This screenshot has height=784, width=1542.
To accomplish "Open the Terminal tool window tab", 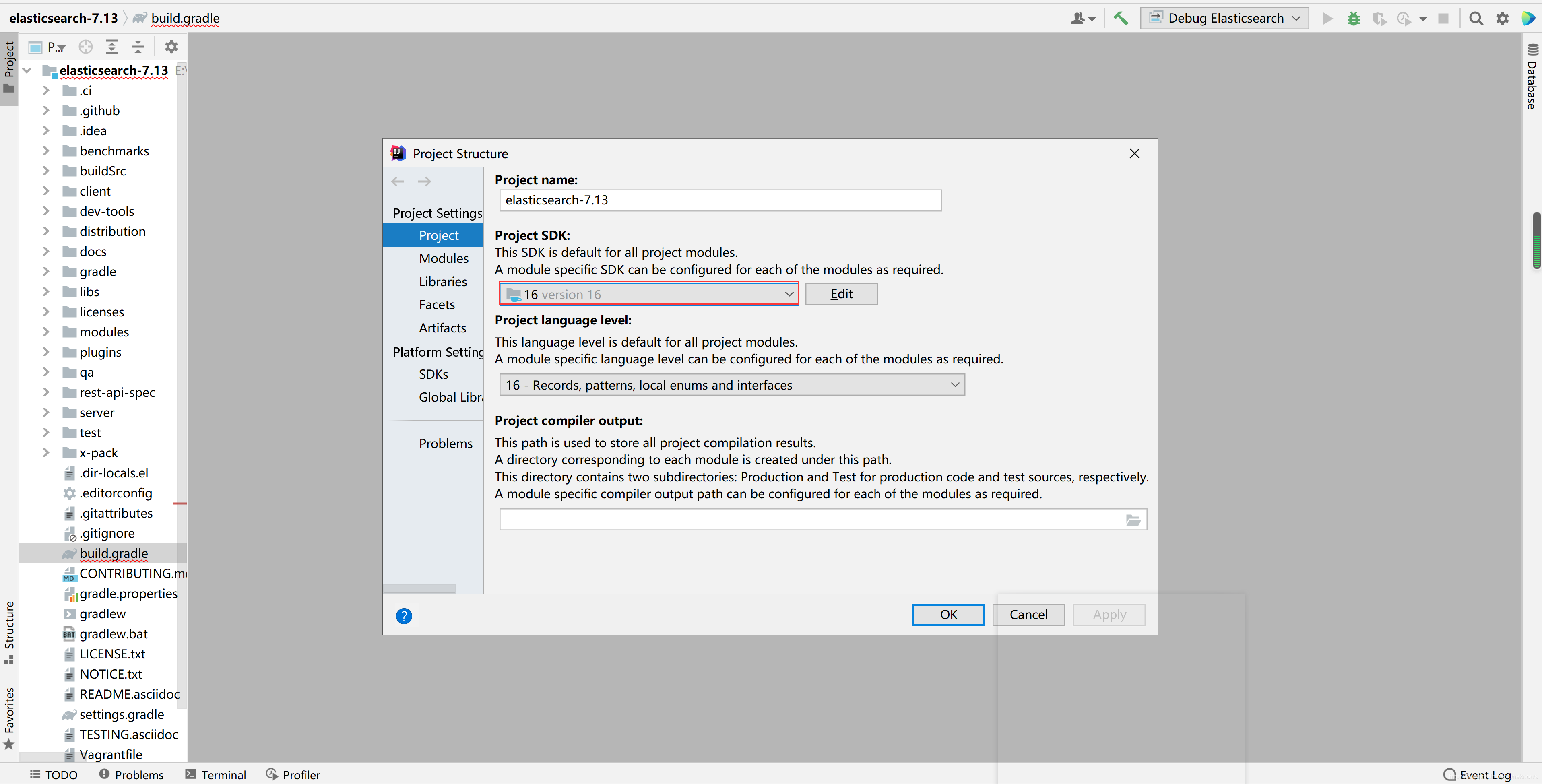I will point(216,774).
